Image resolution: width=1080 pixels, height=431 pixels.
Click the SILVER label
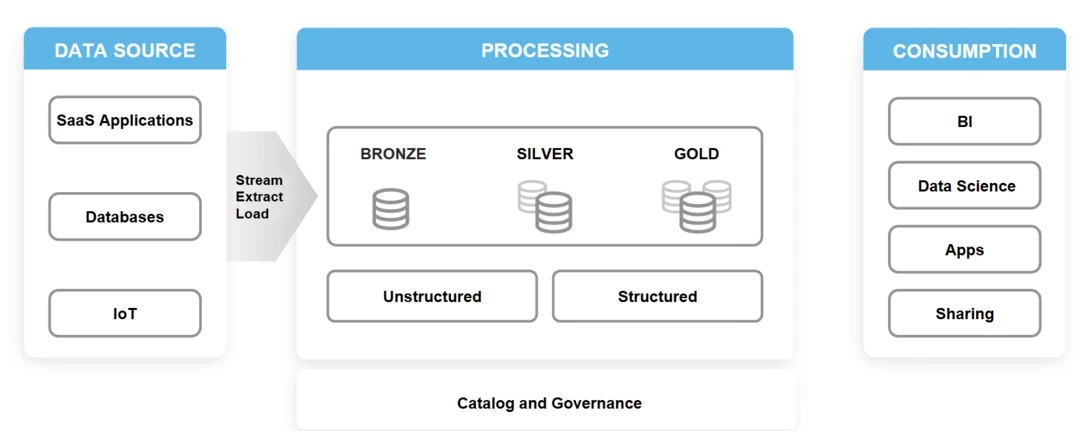pyautogui.click(x=545, y=154)
